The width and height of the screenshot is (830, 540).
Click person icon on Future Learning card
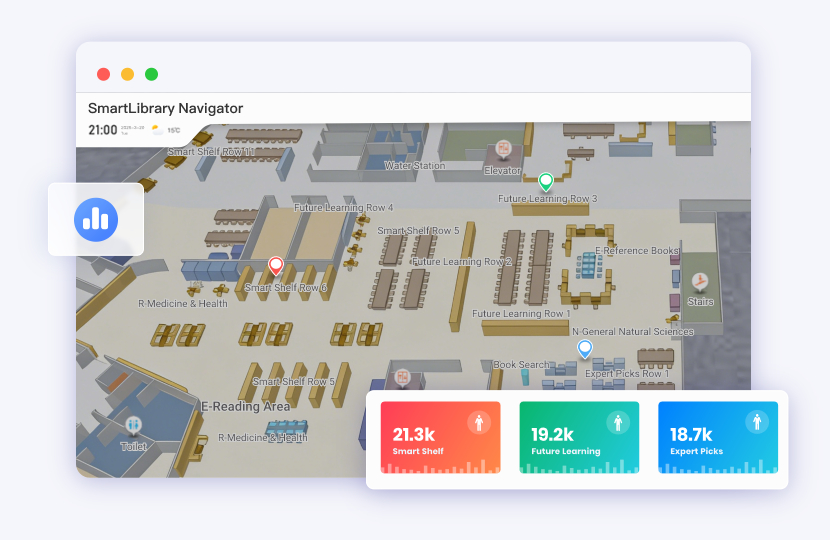[619, 422]
